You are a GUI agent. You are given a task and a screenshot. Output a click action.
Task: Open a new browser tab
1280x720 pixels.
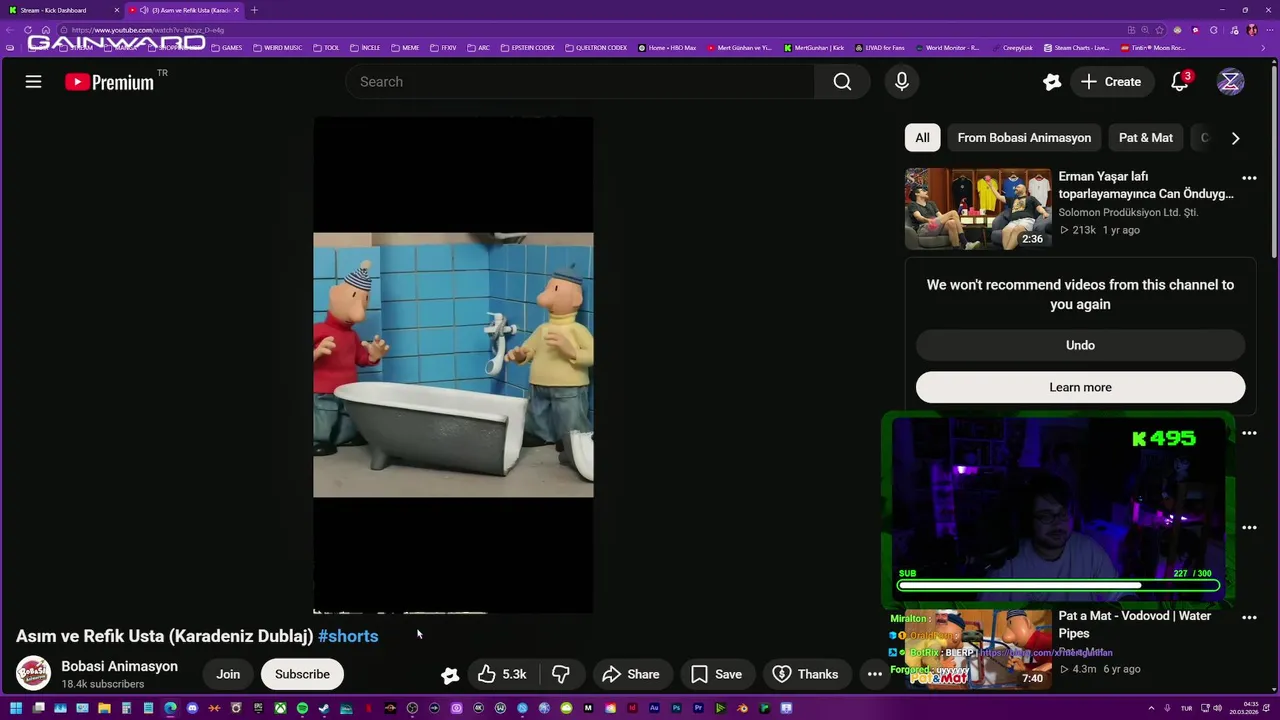point(254,10)
